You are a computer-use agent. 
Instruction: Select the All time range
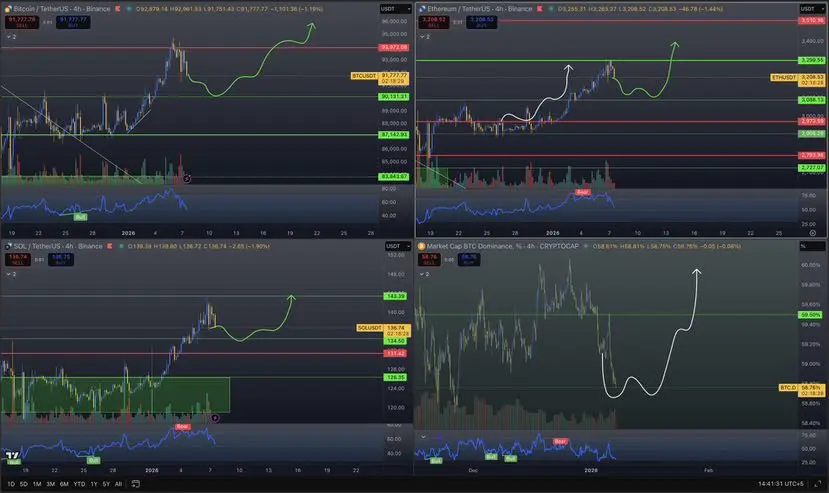point(118,484)
